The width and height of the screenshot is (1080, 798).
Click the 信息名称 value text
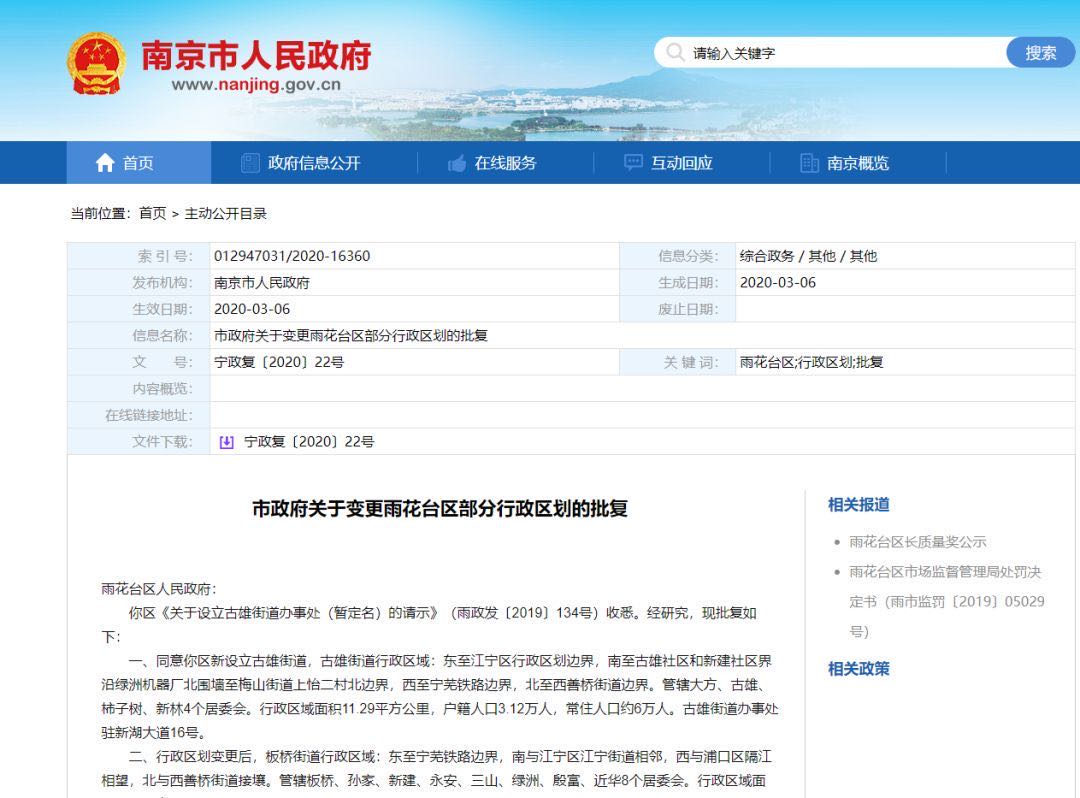pyautogui.click(x=351, y=336)
